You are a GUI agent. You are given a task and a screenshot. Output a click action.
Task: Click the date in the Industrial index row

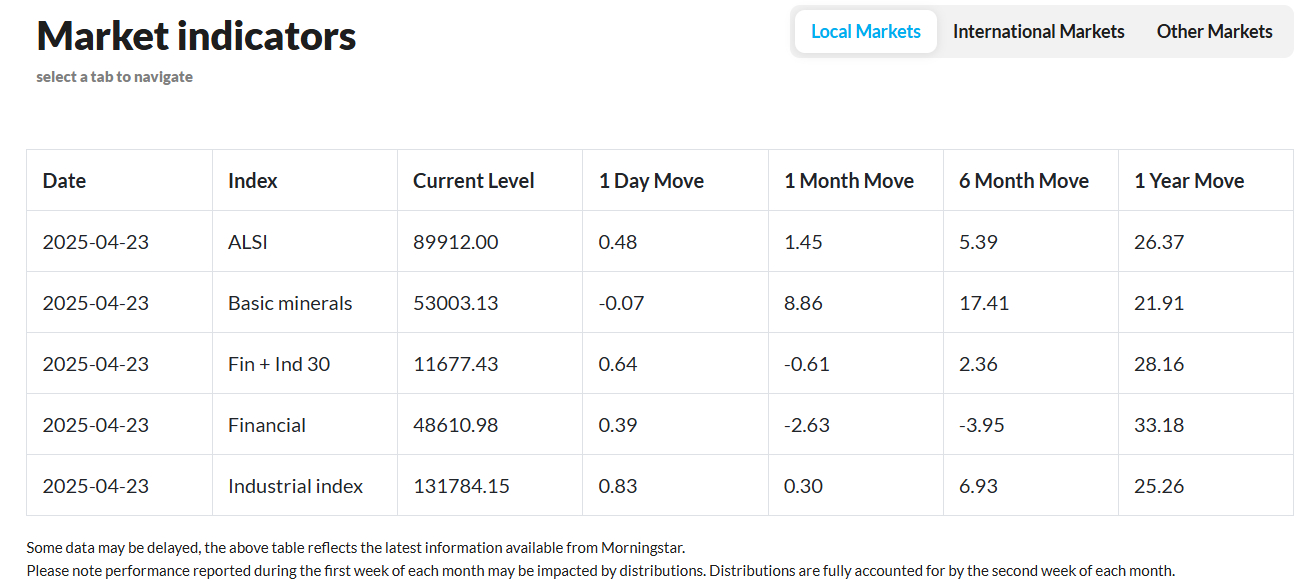[x=95, y=486]
